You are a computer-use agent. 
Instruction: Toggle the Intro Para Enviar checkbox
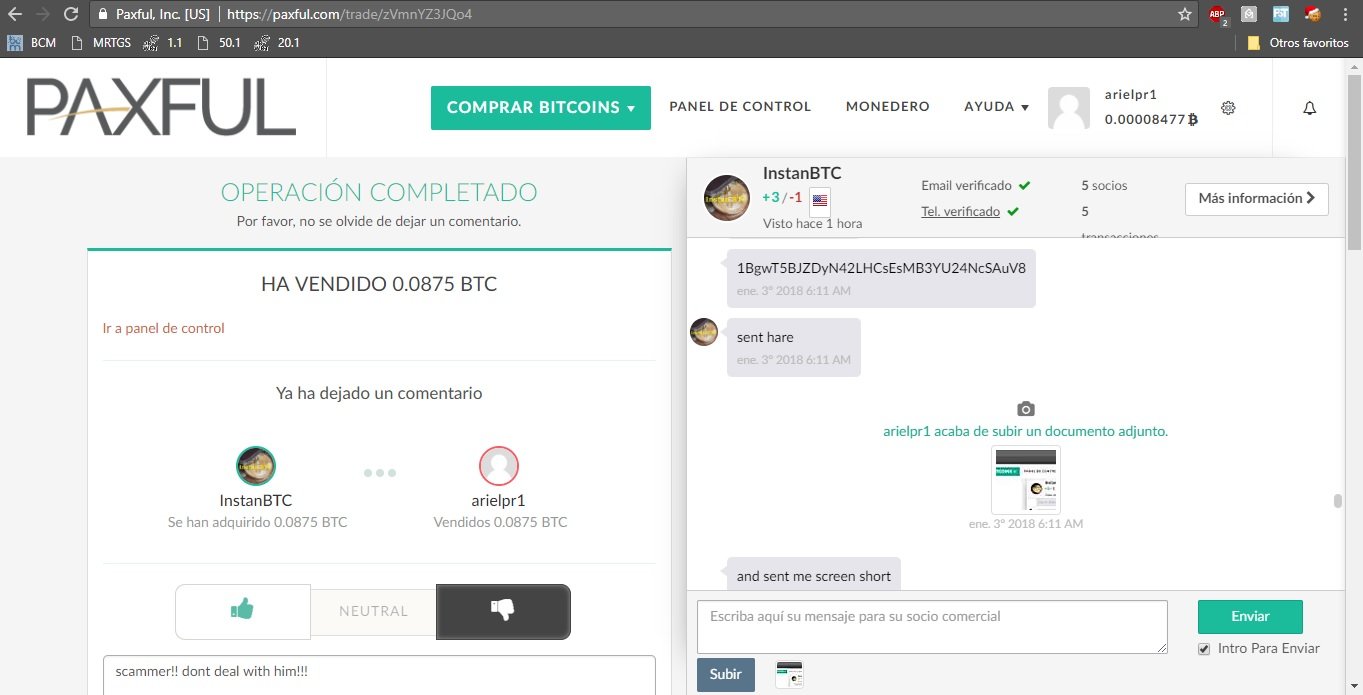coord(1204,649)
